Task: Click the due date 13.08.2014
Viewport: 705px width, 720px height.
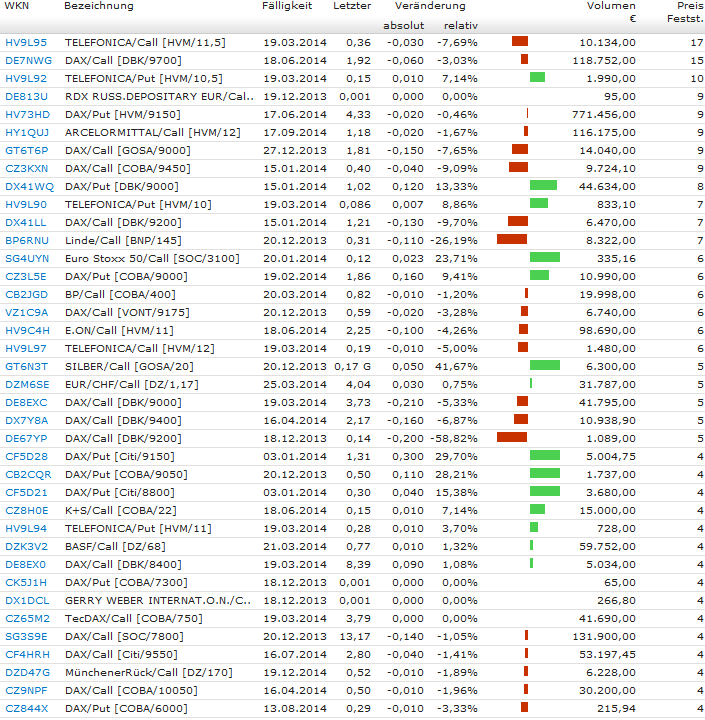Action: [x=295, y=709]
